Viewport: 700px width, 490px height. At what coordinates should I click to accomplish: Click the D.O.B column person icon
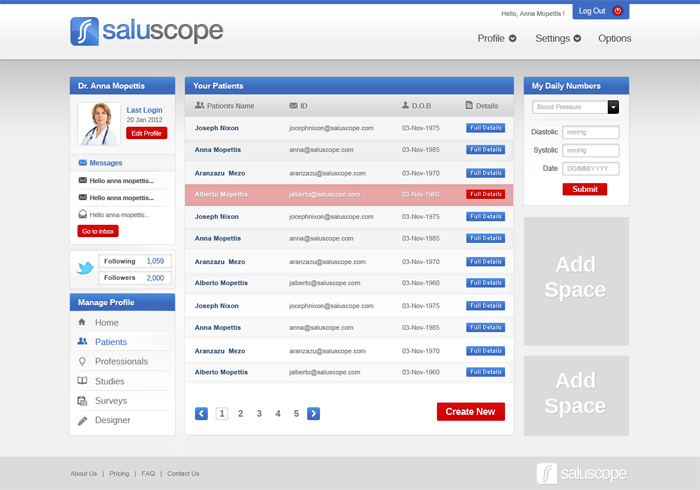(x=405, y=105)
